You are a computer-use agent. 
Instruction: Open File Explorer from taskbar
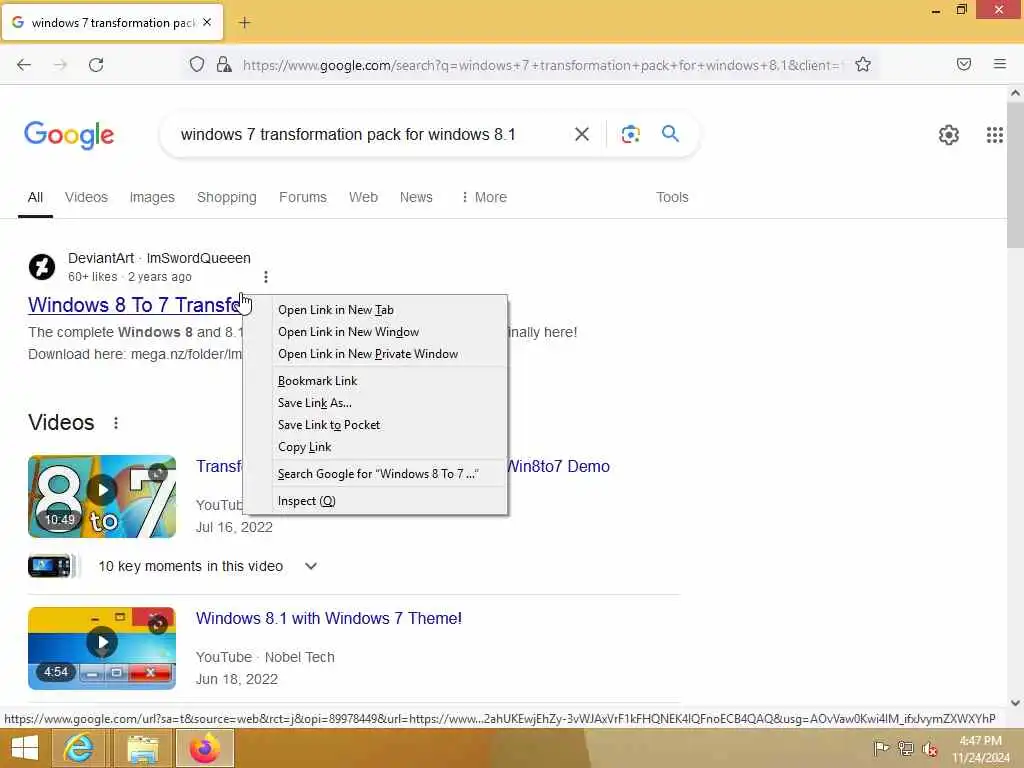[142, 748]
